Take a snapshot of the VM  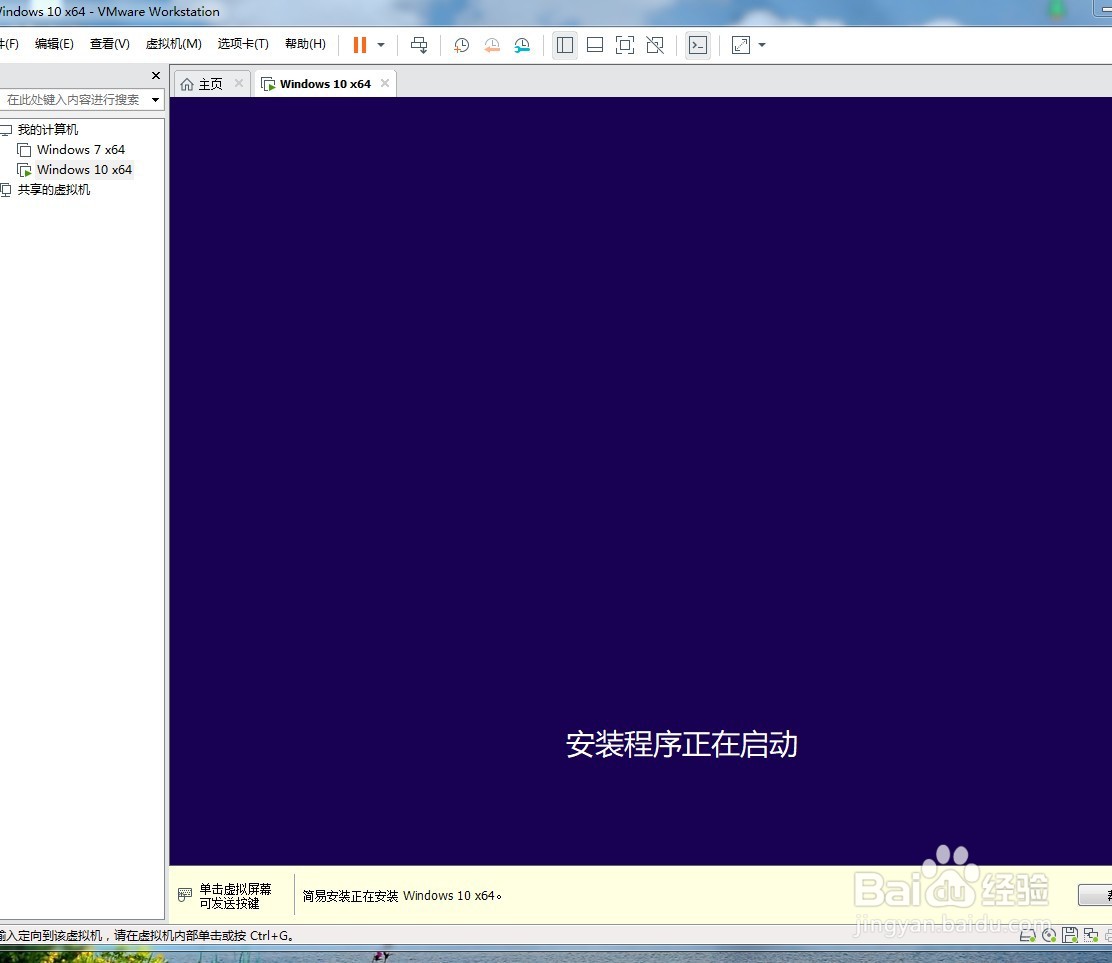461,45
